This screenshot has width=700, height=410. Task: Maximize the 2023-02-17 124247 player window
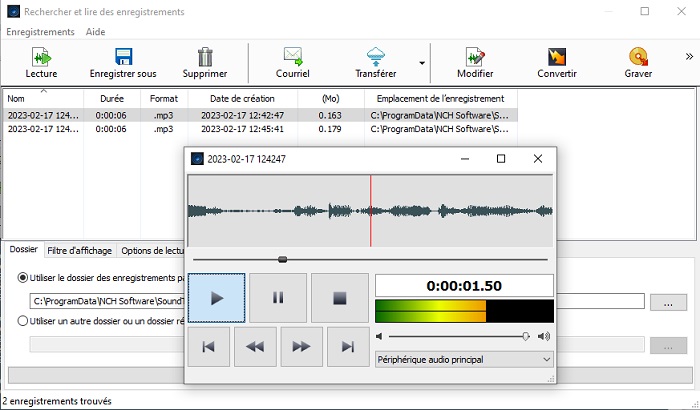501,159
